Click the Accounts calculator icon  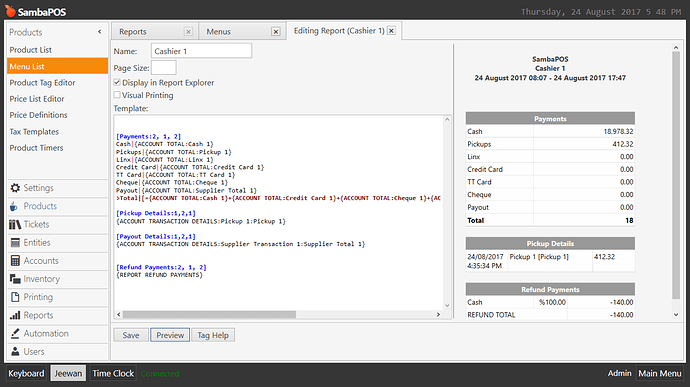pyautogui.click(x=15, y=261)
